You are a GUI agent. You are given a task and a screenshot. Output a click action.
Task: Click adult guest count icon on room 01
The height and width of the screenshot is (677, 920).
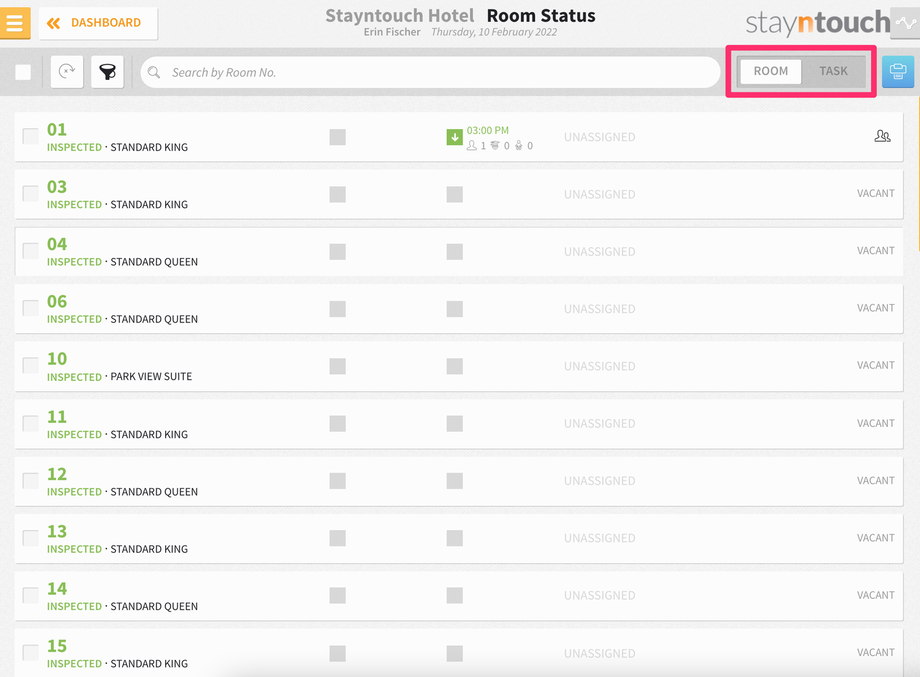pyautogui.click(x=471, y=145)
